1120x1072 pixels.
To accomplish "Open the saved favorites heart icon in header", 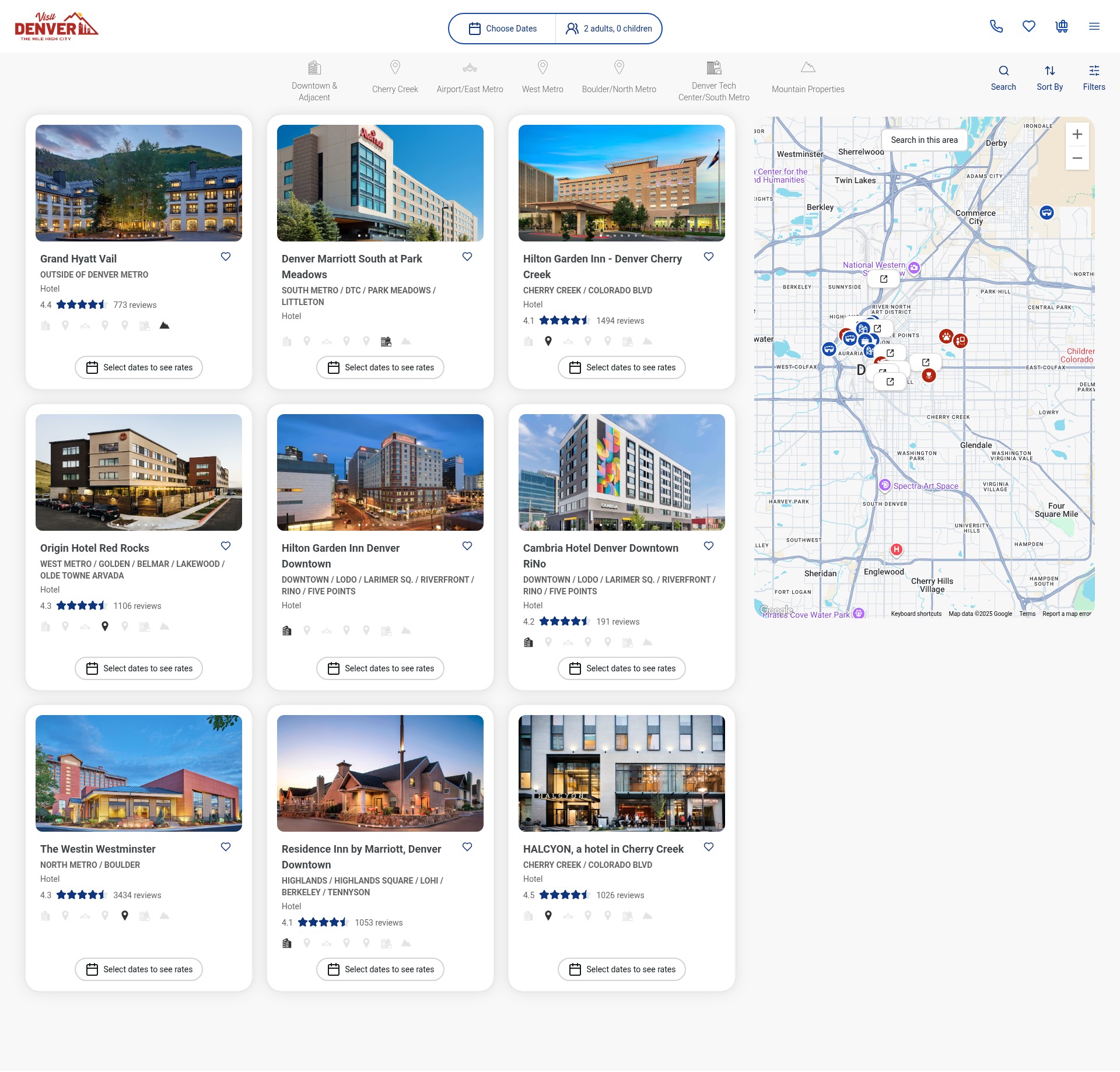I will 1029,26.
